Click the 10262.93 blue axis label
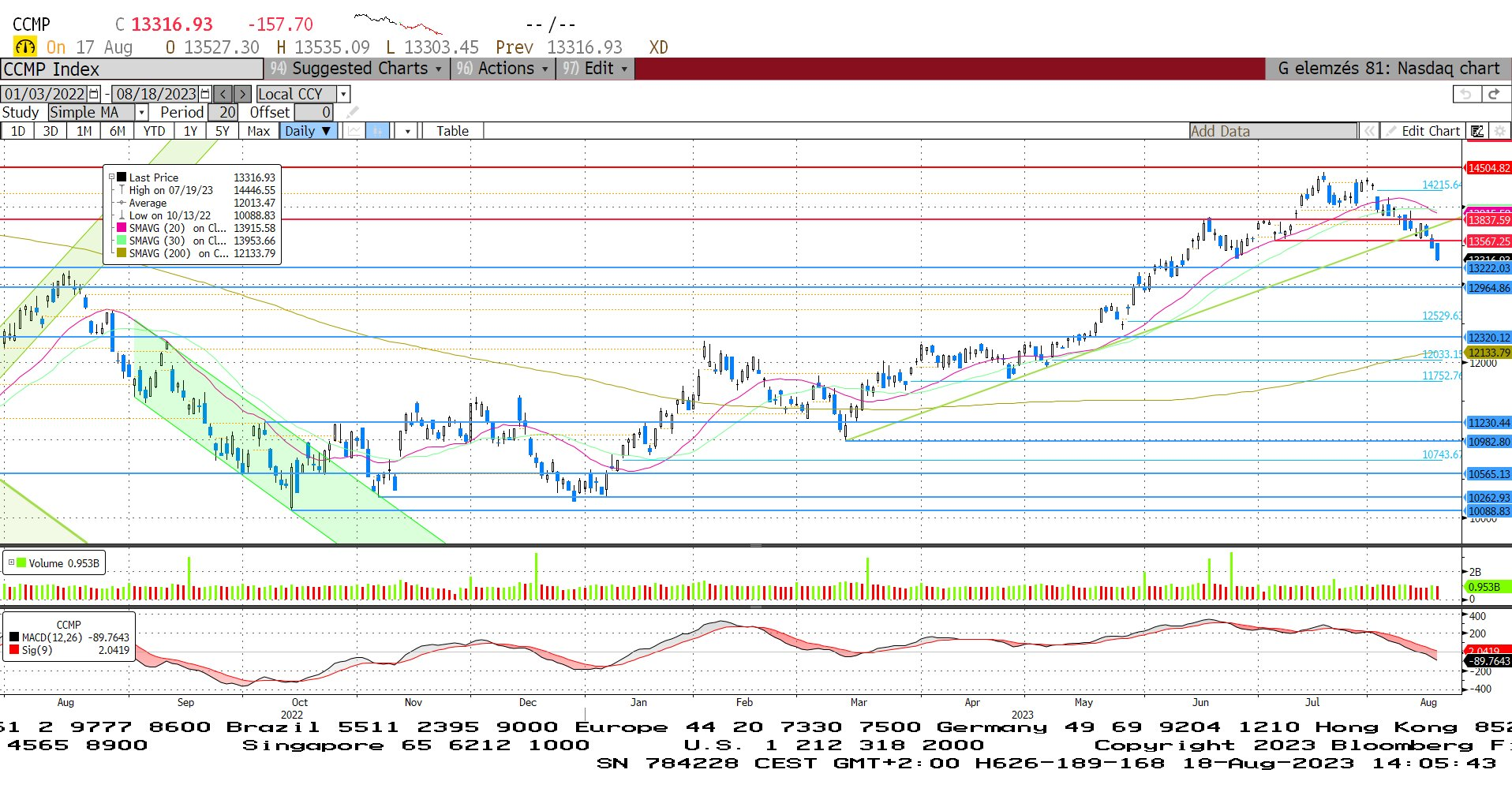Screen dimensions: 1512x807 1488,498
